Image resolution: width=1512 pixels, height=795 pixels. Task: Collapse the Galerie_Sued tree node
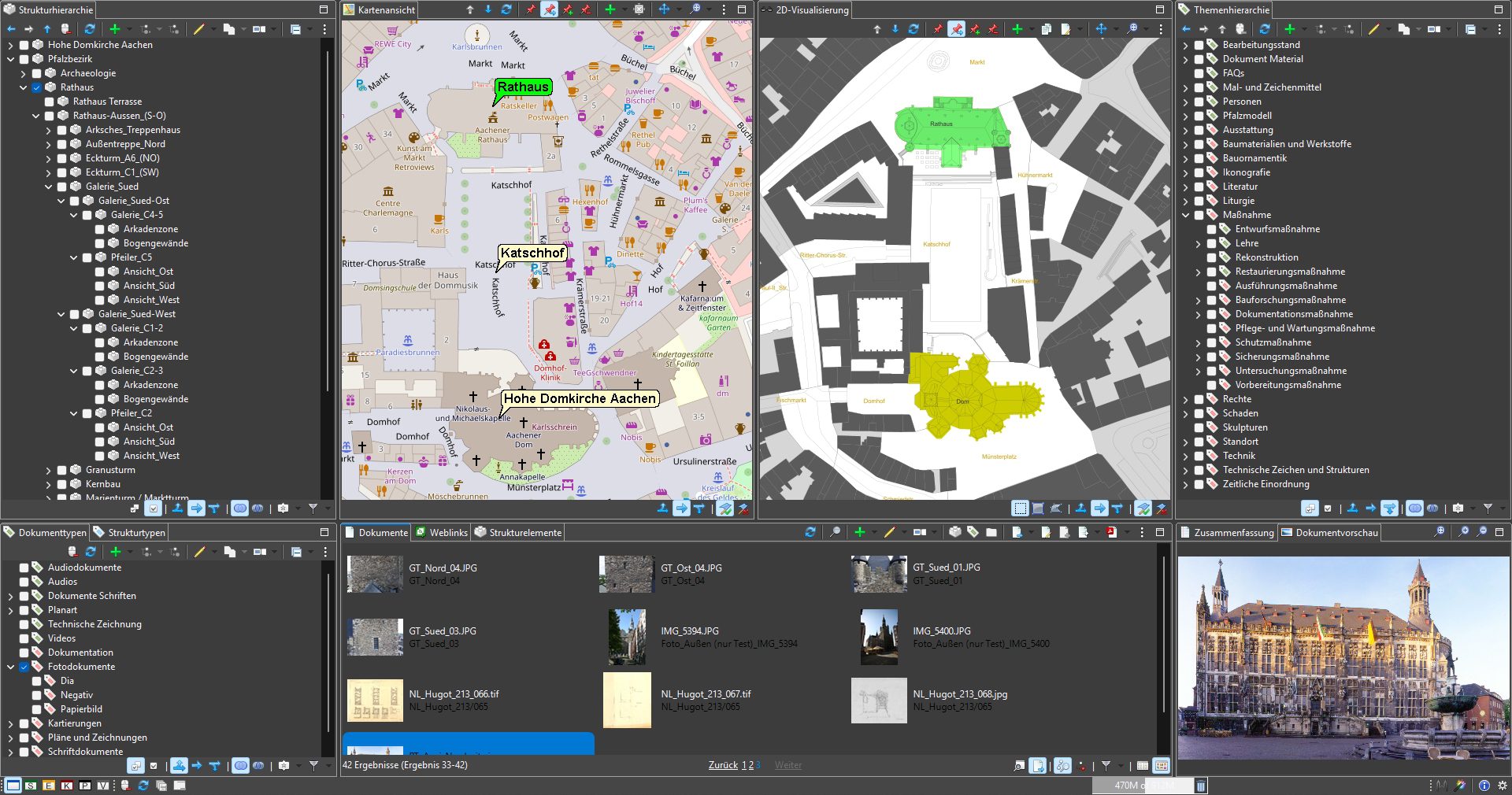coord(48,187)
